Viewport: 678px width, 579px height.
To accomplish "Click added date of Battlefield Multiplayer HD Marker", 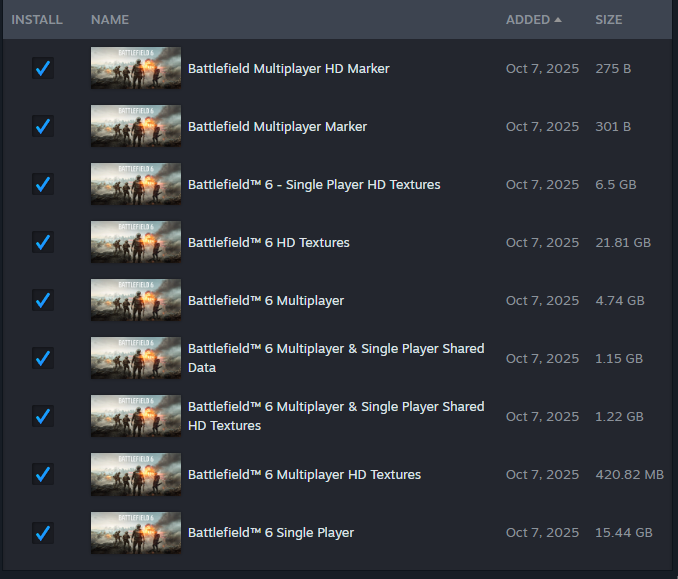I will 542,69.
